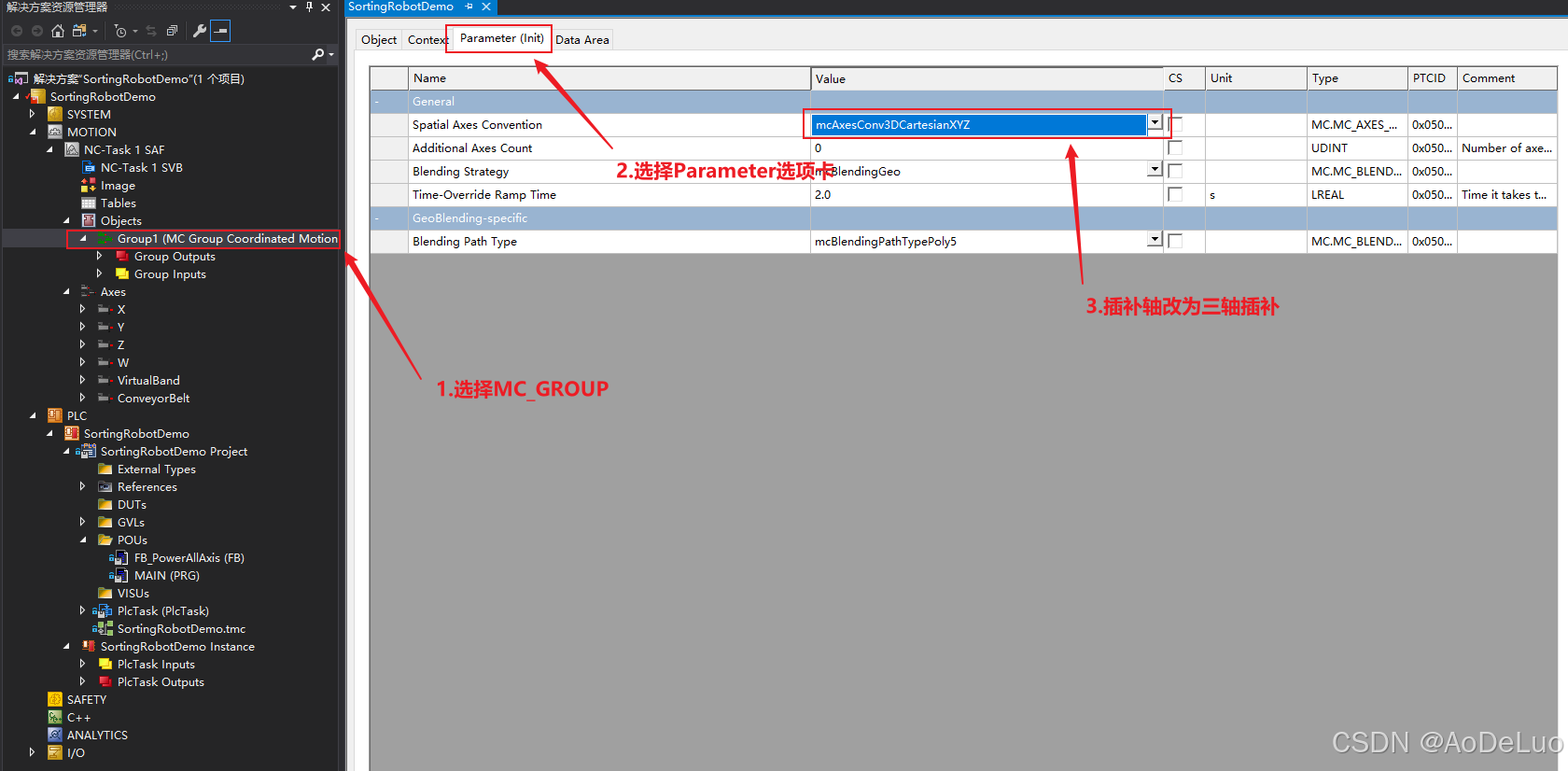
Task: Click the Solution Explorer search box
Action: [157, 54]
